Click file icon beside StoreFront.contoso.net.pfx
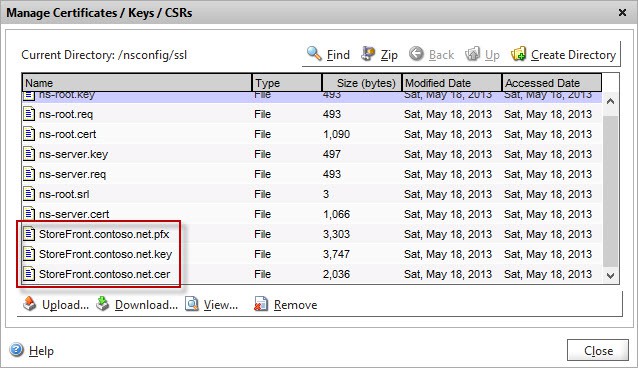Image resolution: width=638 pixels, height=368 pixels. click(x=28, y=233)
